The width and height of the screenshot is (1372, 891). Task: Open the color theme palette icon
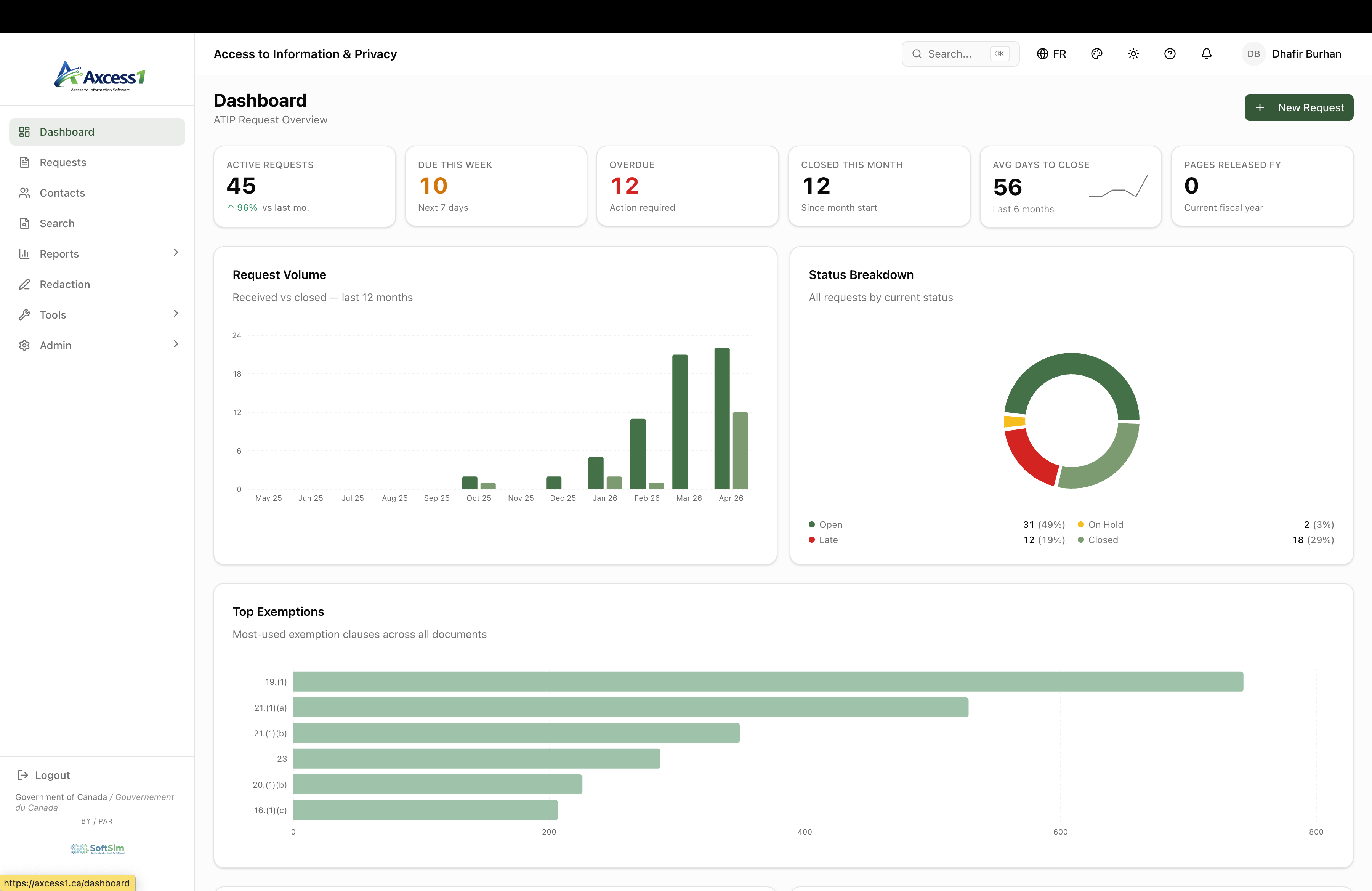coord(1096,54)
